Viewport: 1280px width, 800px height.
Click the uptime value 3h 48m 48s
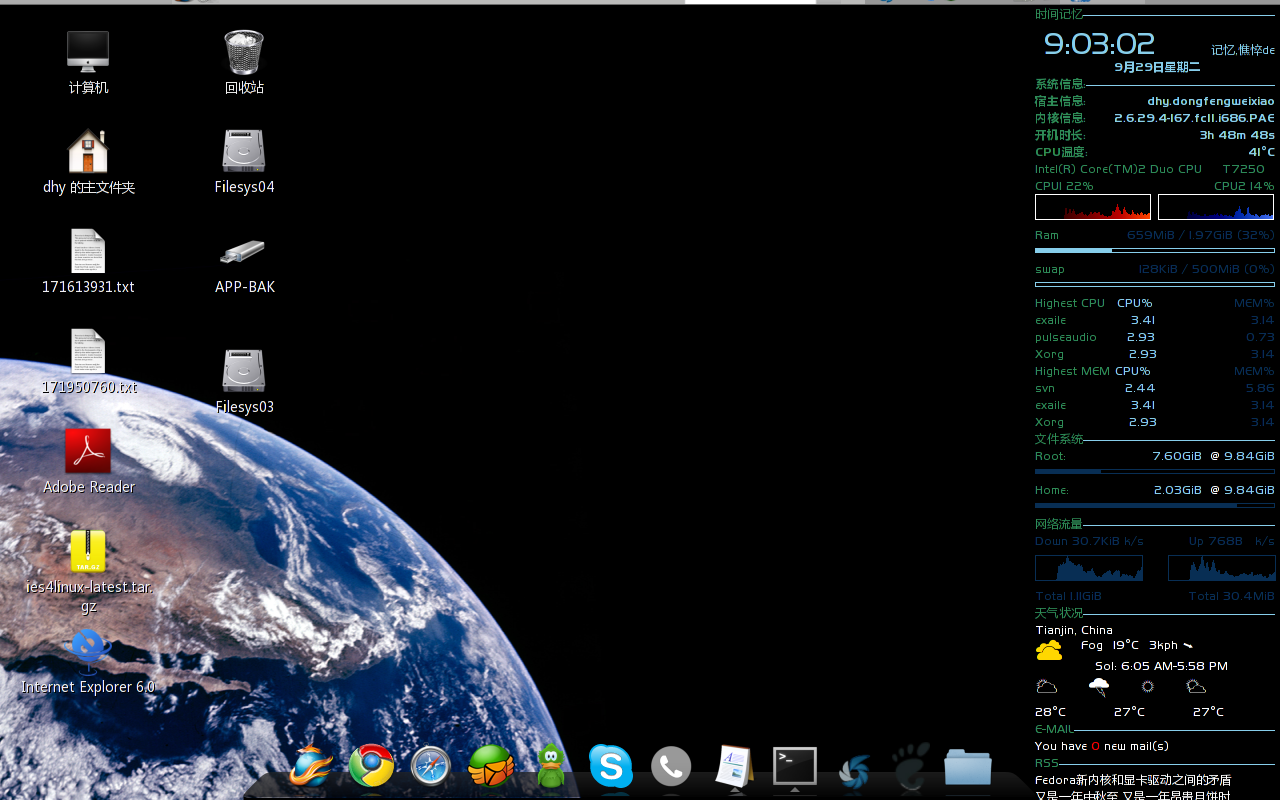(x=1237, y=135)
